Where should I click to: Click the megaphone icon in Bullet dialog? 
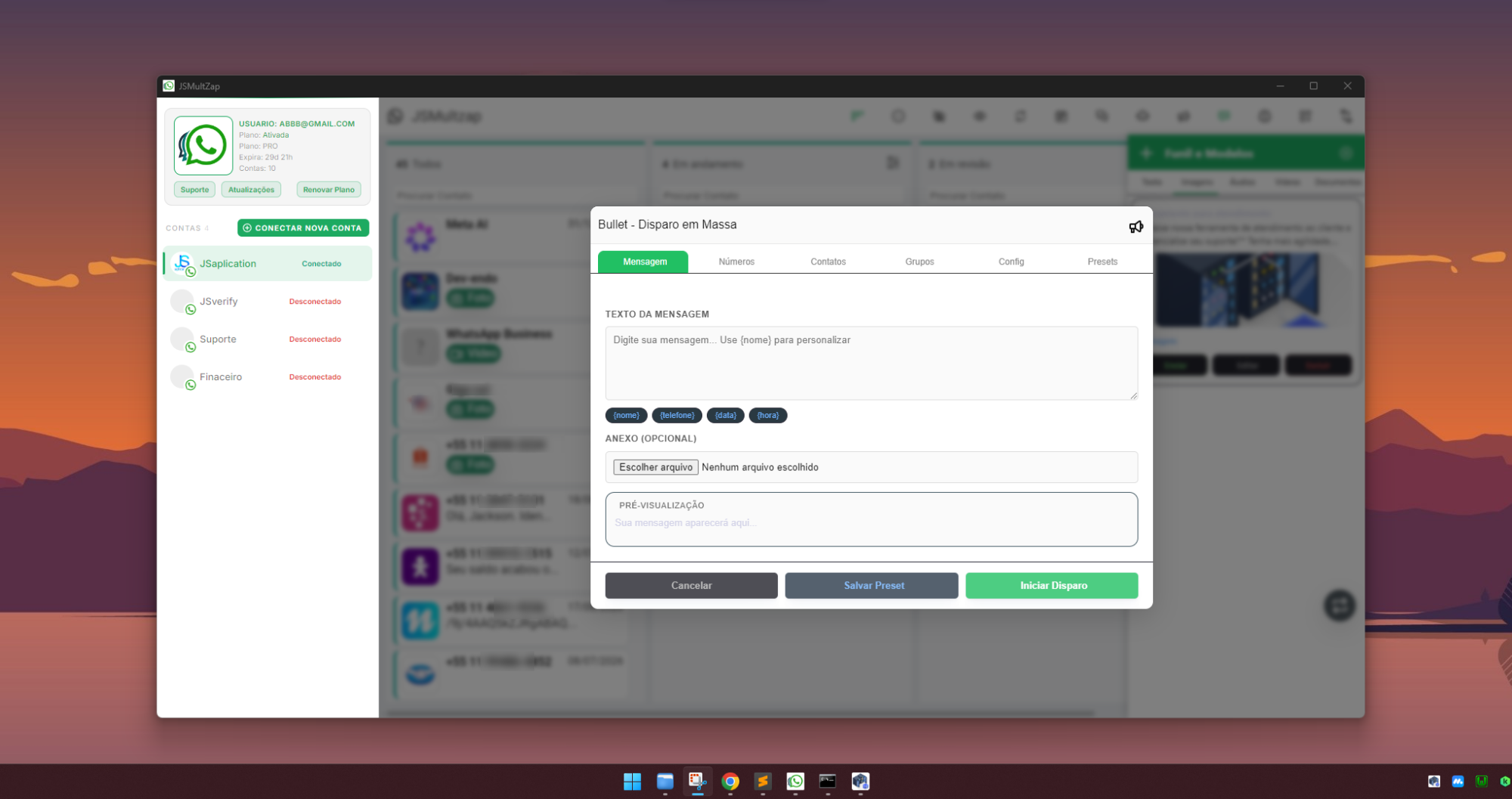point(1136,227)
